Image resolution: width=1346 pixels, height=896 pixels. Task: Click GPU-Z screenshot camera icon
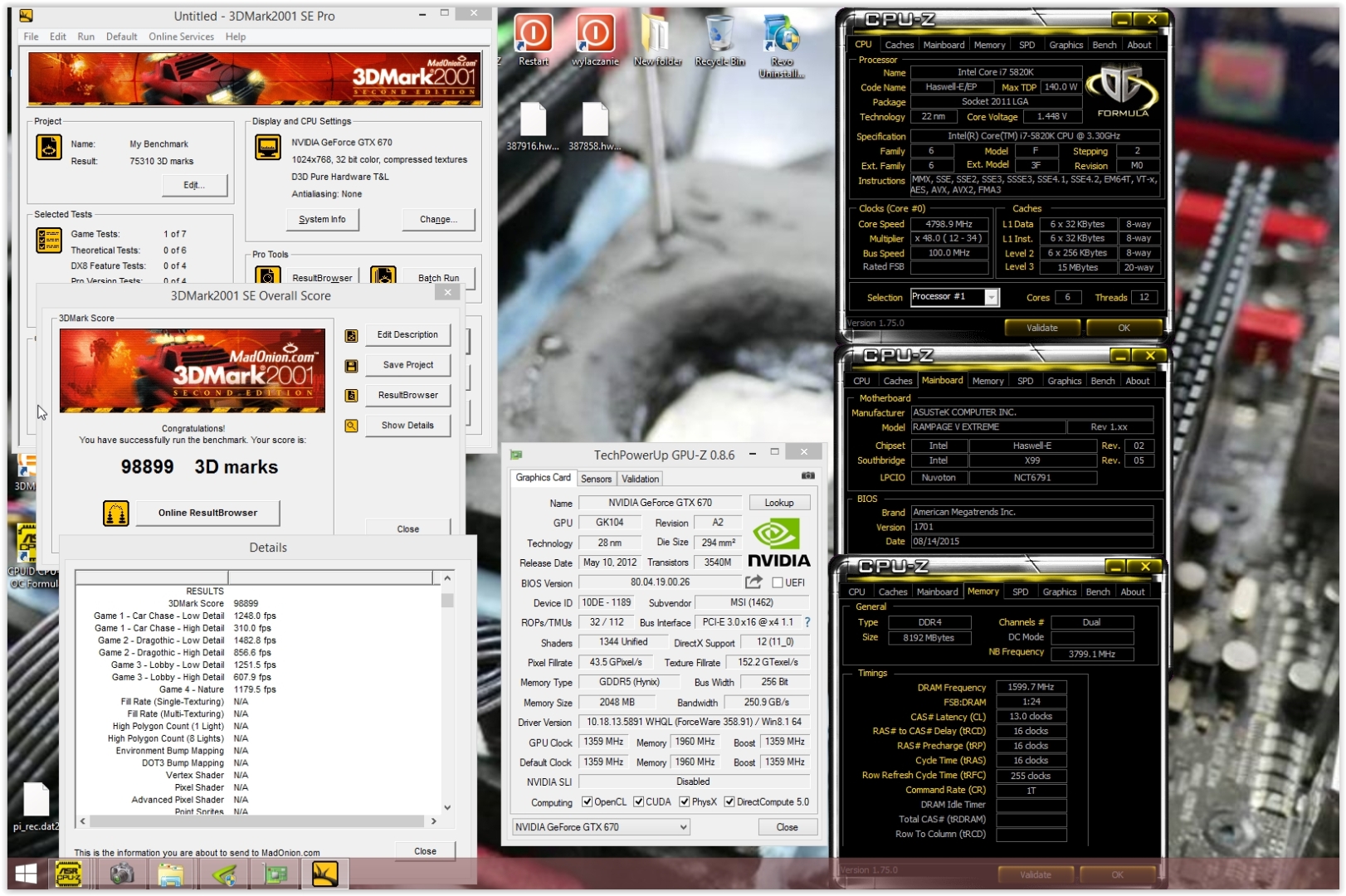tap(807, 476)
